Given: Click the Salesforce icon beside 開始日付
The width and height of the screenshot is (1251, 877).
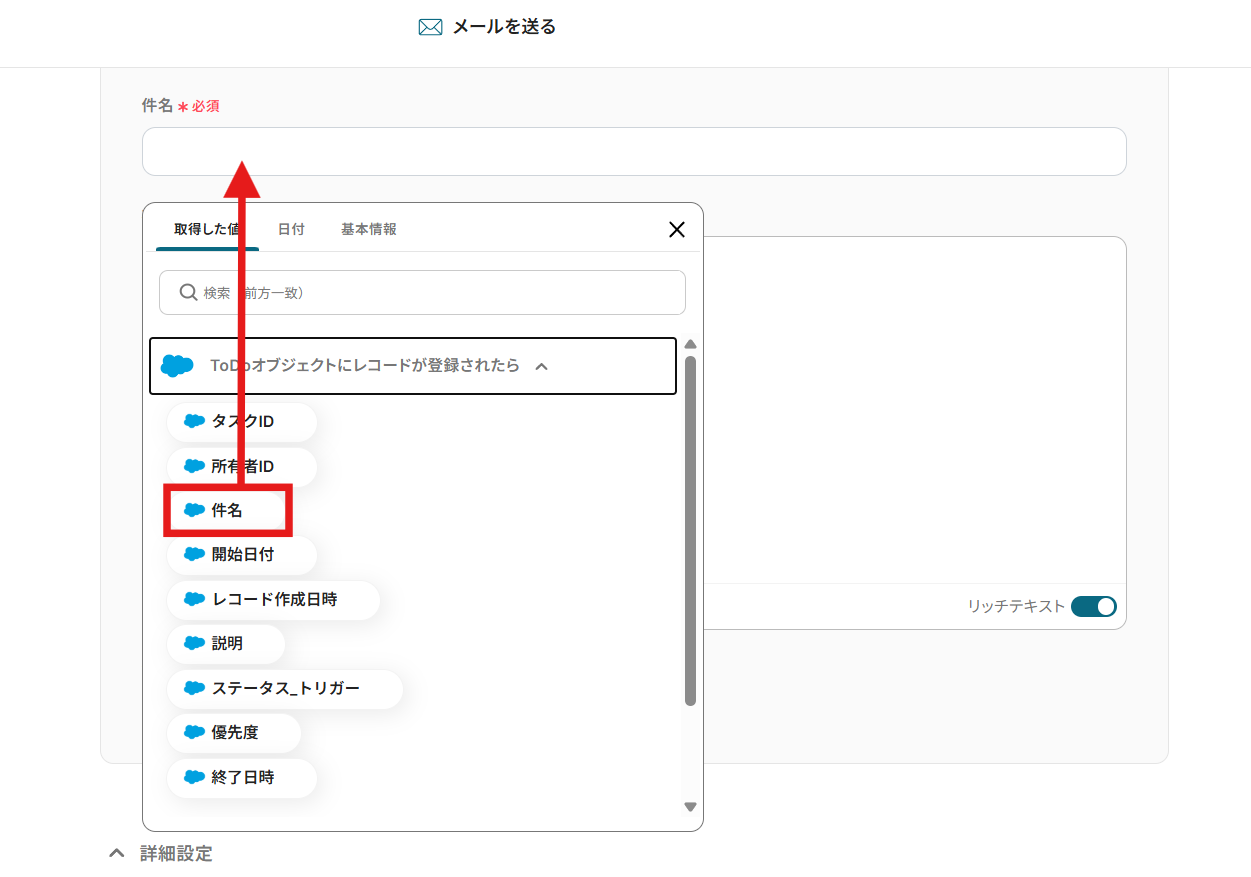Looking at the screenshot, I should [x=194, y=555].
